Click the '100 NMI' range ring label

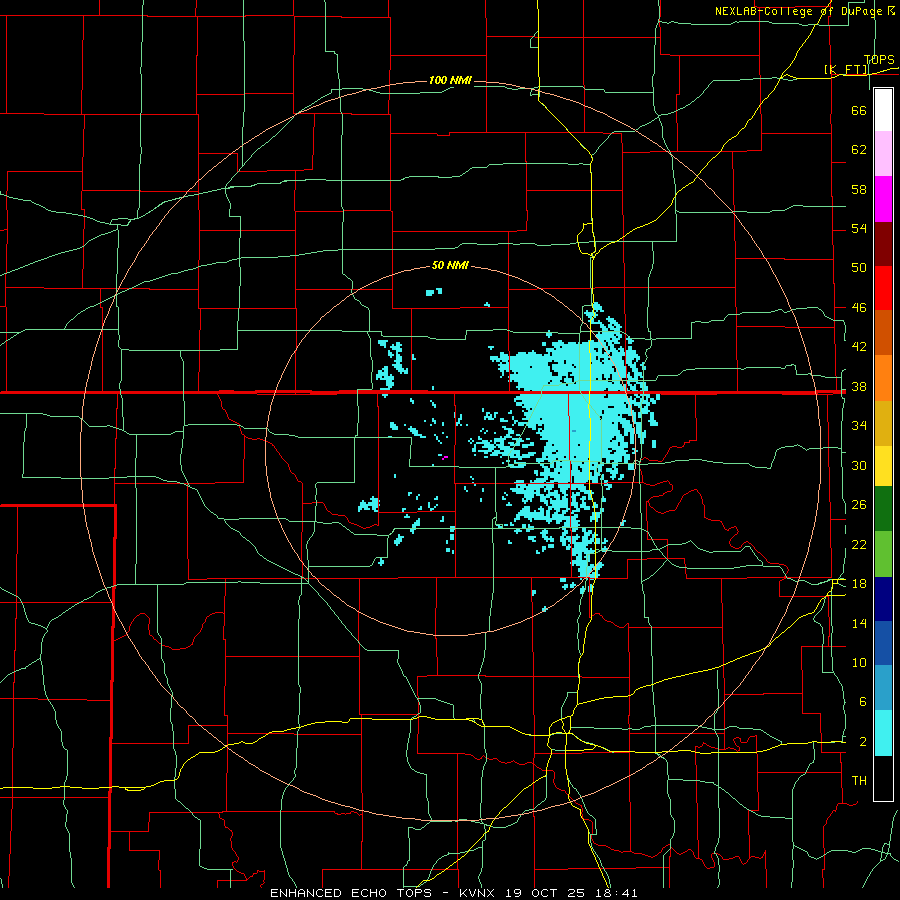point(450,80)
